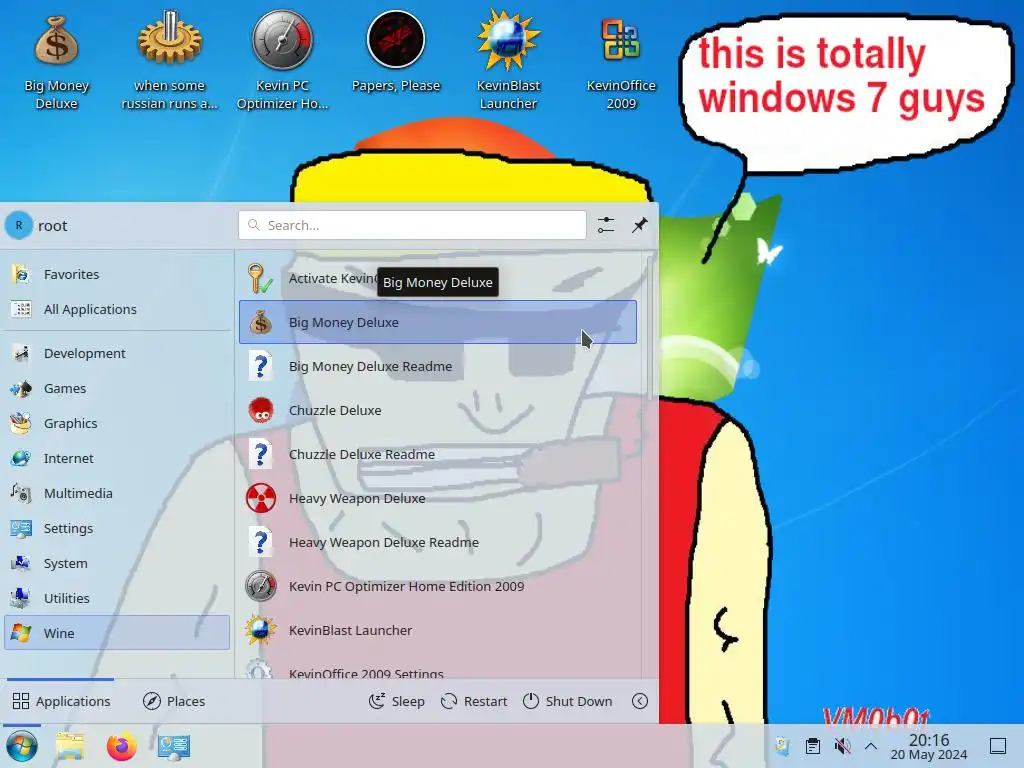Open the clock showing 20:16
This screenshot has height=768, width=1024.
[929, 746]
